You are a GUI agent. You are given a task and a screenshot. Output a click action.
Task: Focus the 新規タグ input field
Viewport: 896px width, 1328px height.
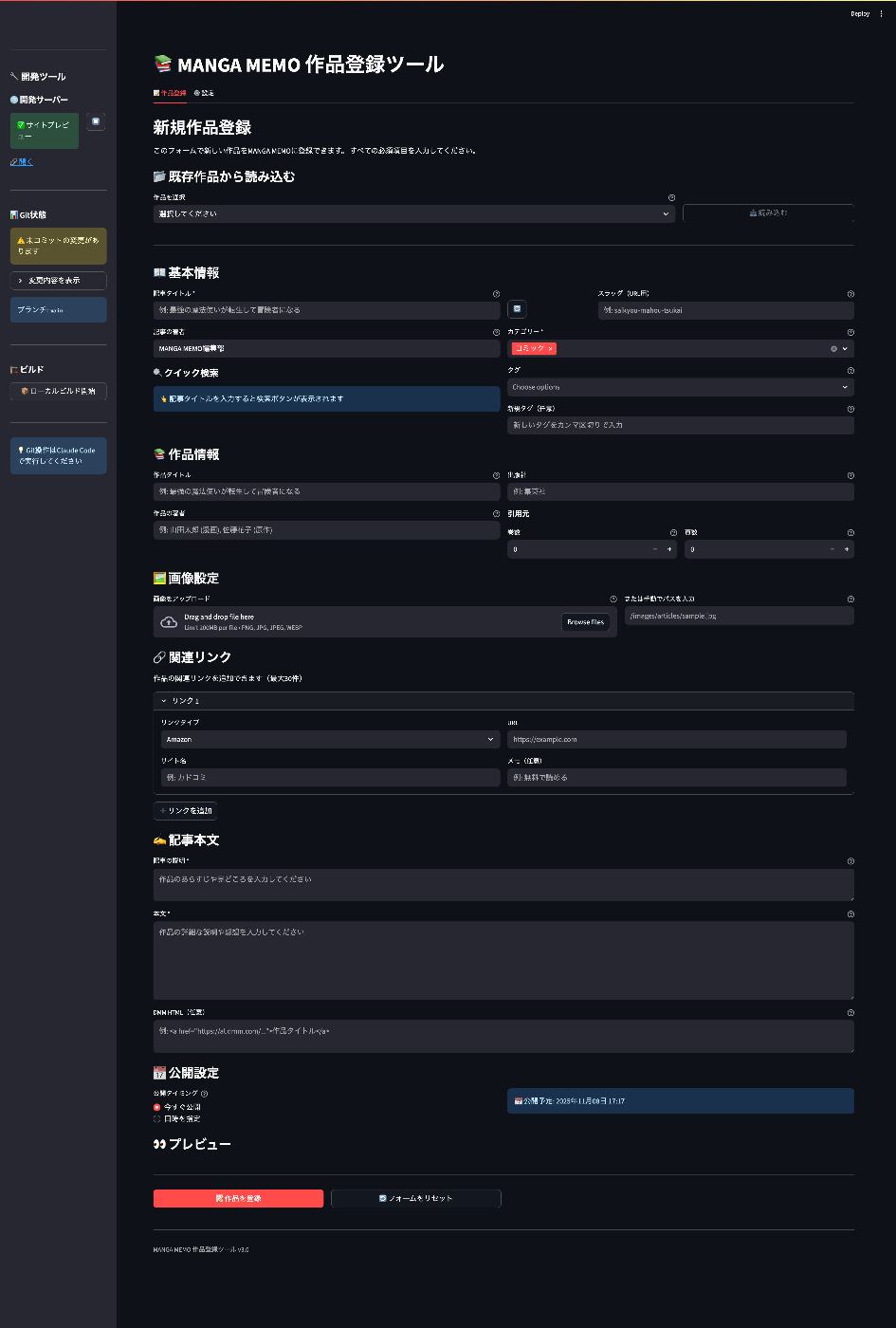point(681,425)
